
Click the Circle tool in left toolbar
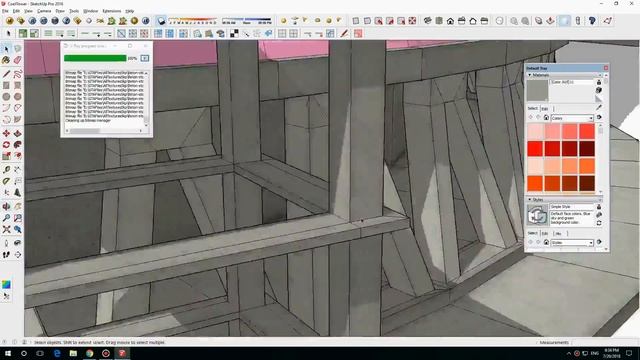[x=6, y=97]
